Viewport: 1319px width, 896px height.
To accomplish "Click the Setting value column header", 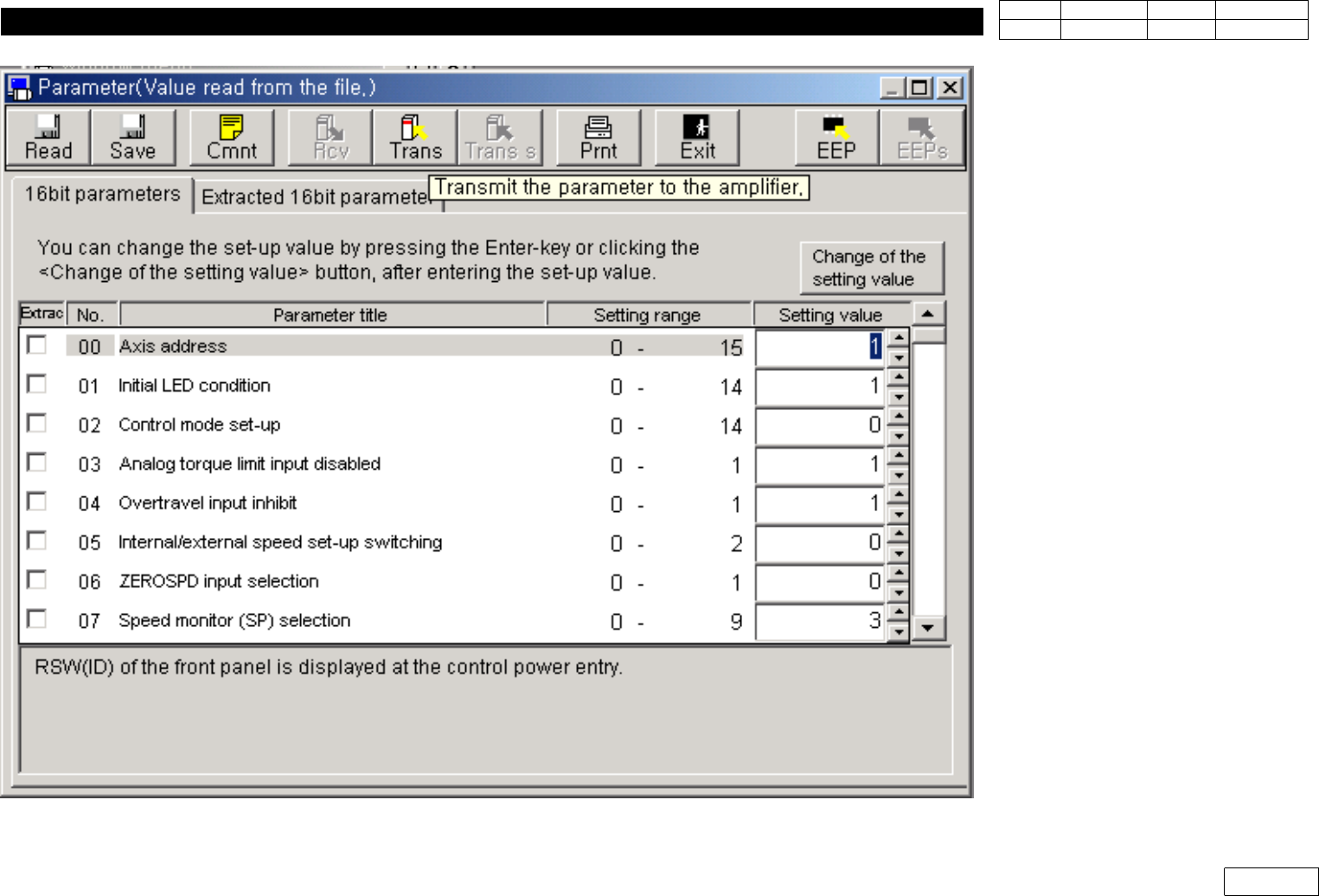I will coord(832,315).
